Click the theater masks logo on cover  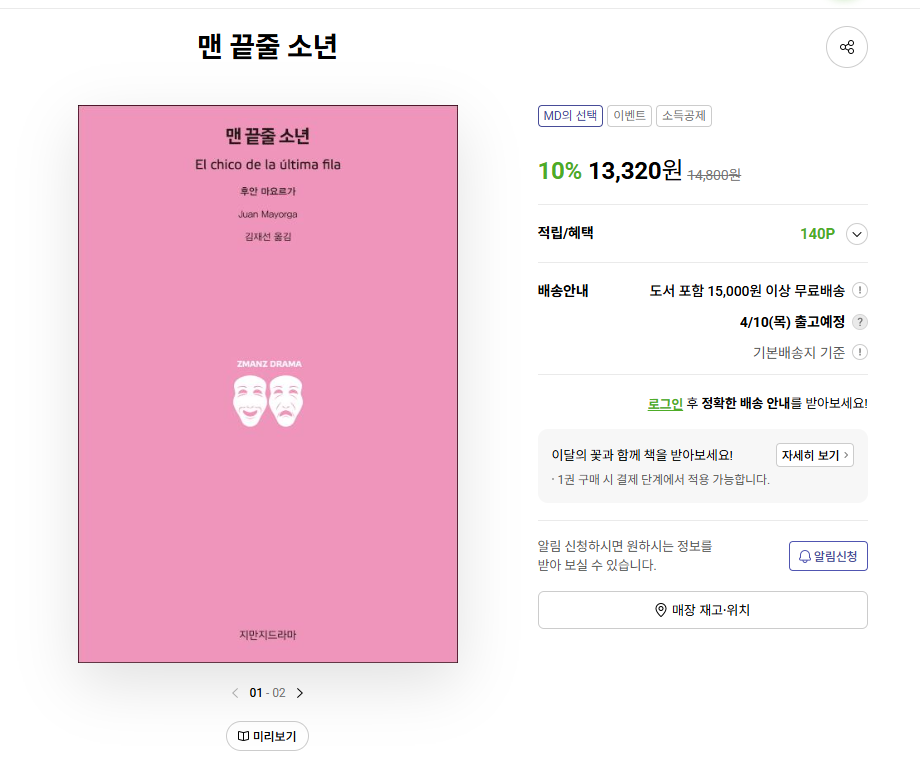click(268, 399)
